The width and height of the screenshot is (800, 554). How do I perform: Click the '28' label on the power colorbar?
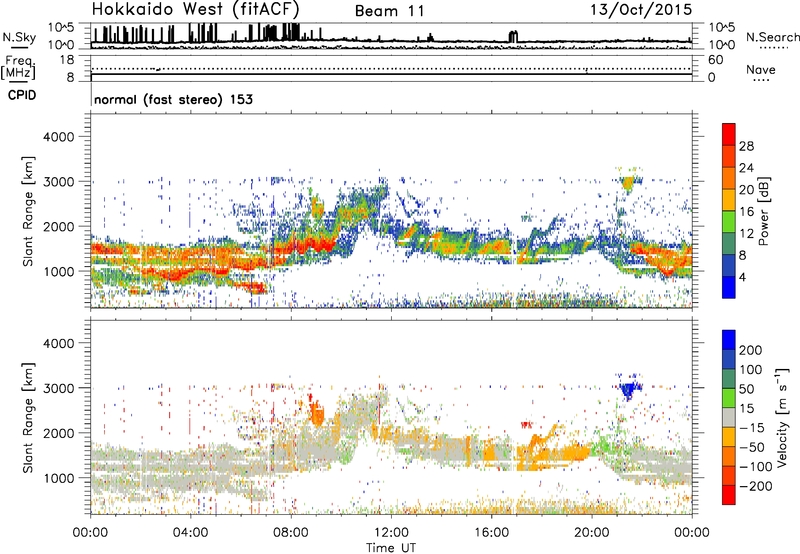tap(746, 146)
